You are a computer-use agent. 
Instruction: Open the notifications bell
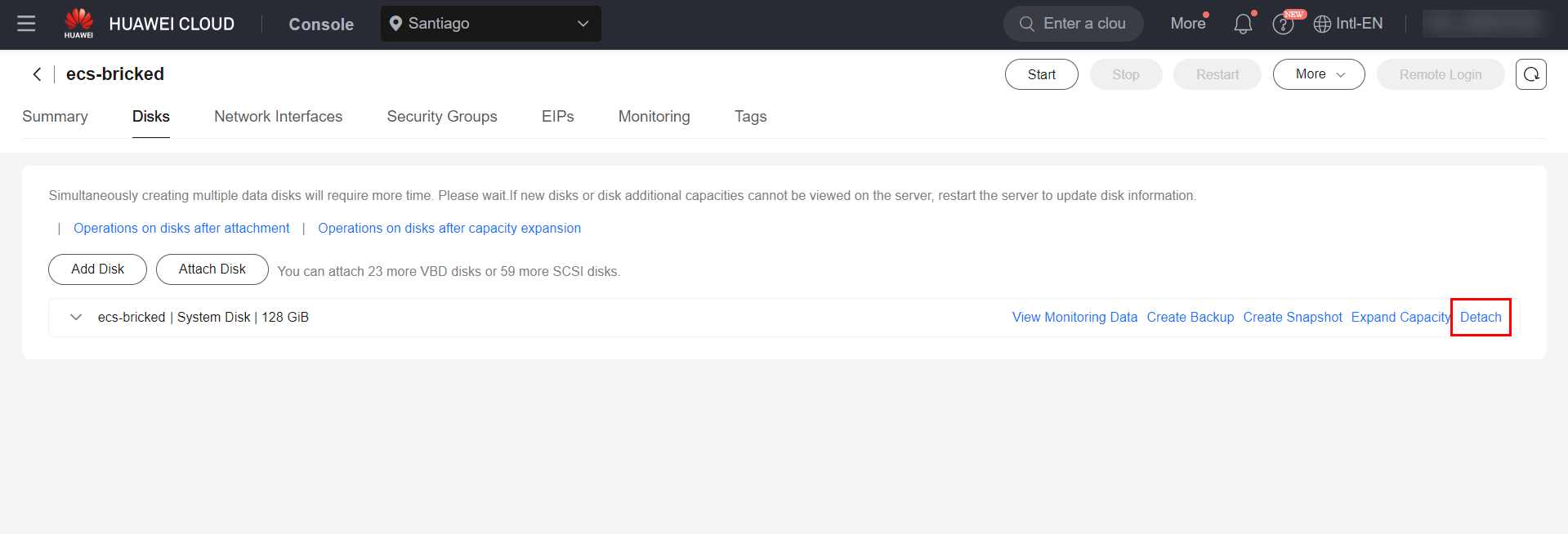click(x=1243, y=24)
